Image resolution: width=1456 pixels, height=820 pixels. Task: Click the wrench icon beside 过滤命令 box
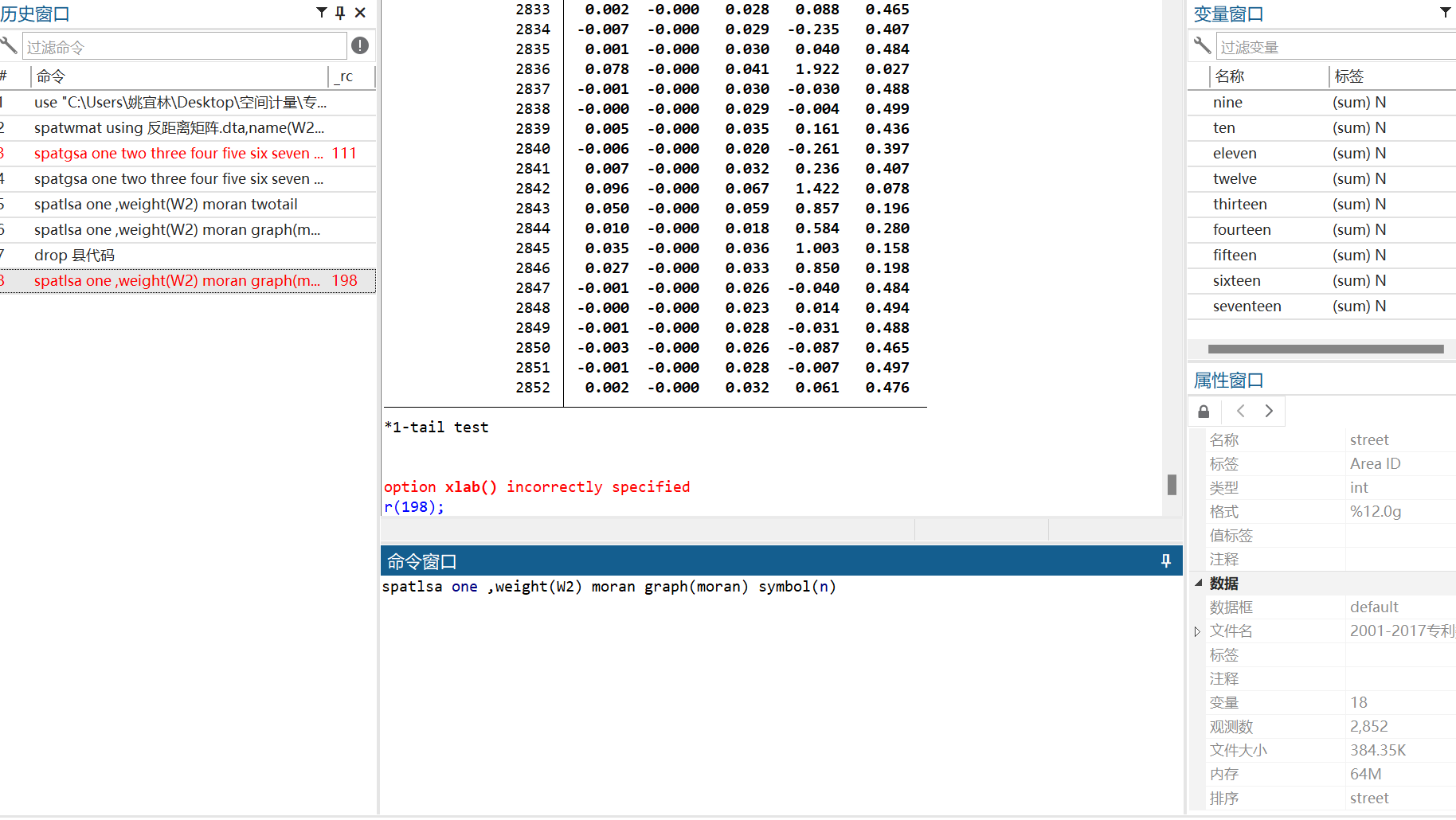pyautogui.click(x=10, y=45)
